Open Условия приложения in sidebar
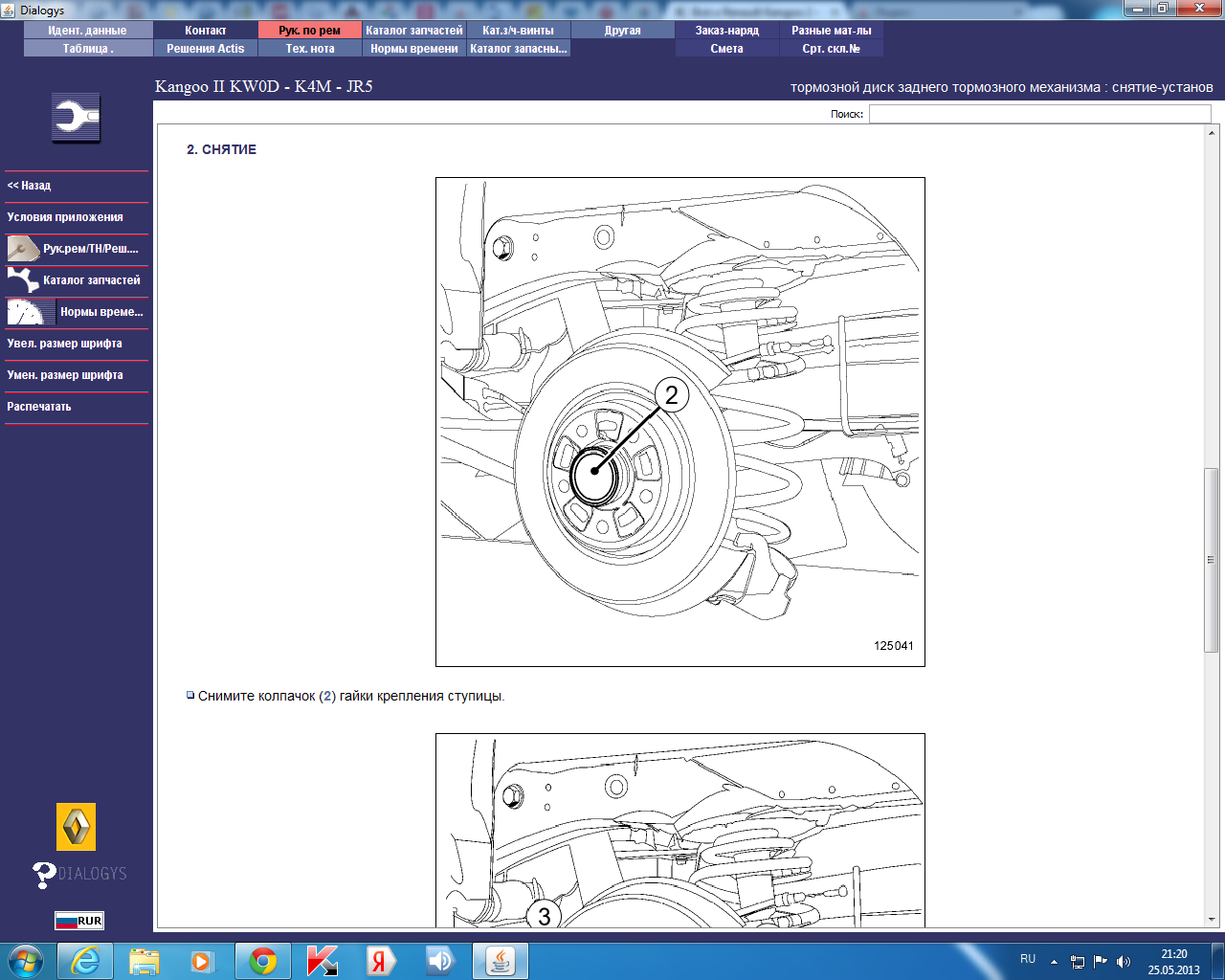The height and width of the screenshot is (980, 1225). (77, 217)
